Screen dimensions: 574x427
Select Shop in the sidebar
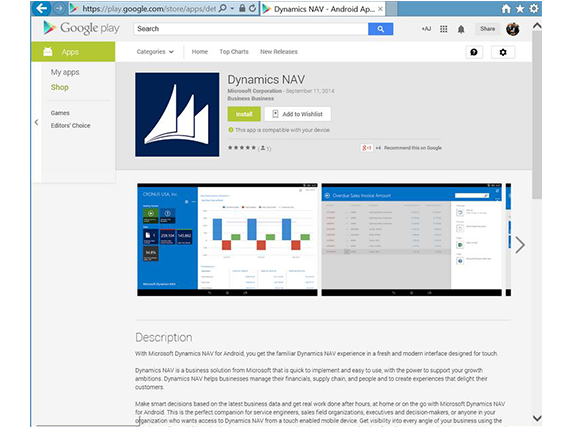pos(60,87)
